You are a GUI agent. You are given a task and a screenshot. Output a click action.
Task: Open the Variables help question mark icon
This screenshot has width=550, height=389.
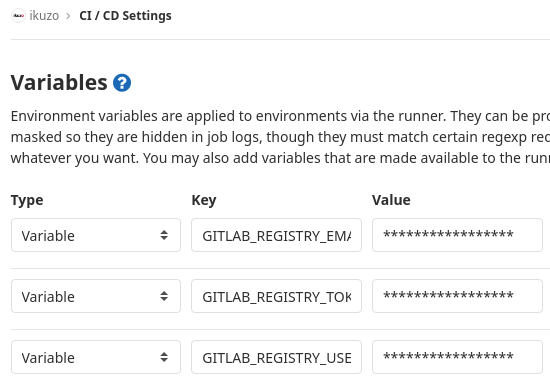(x=122, y=83)
